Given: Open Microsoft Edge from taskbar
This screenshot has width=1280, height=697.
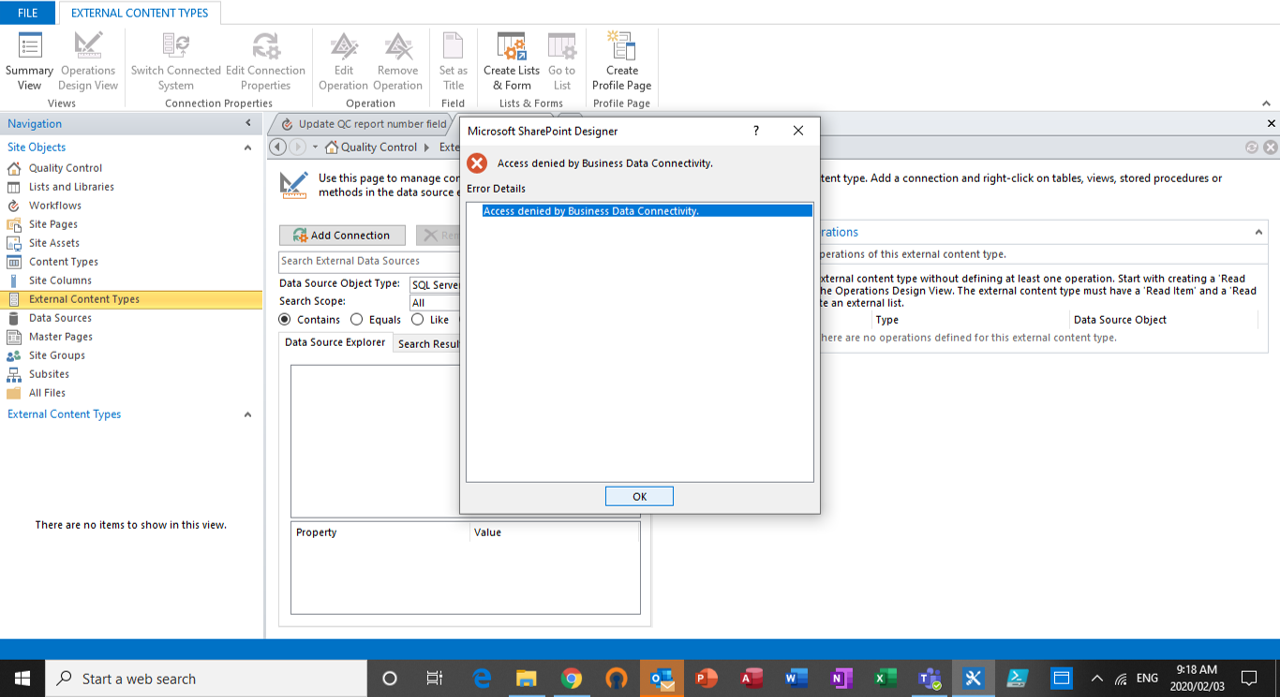Looking at the screenshot, I should coord(481,678).
